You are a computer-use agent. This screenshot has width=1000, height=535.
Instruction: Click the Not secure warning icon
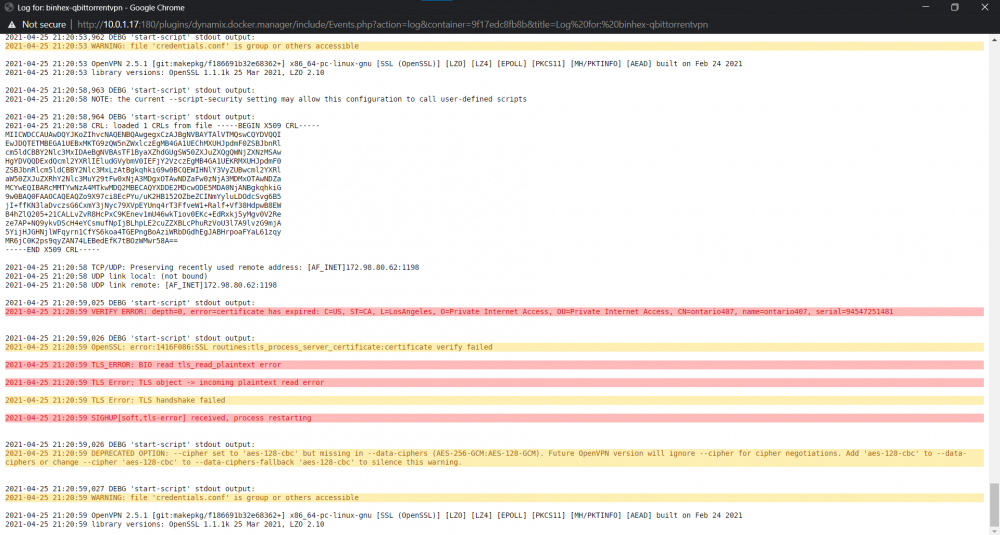pos(12,24)
